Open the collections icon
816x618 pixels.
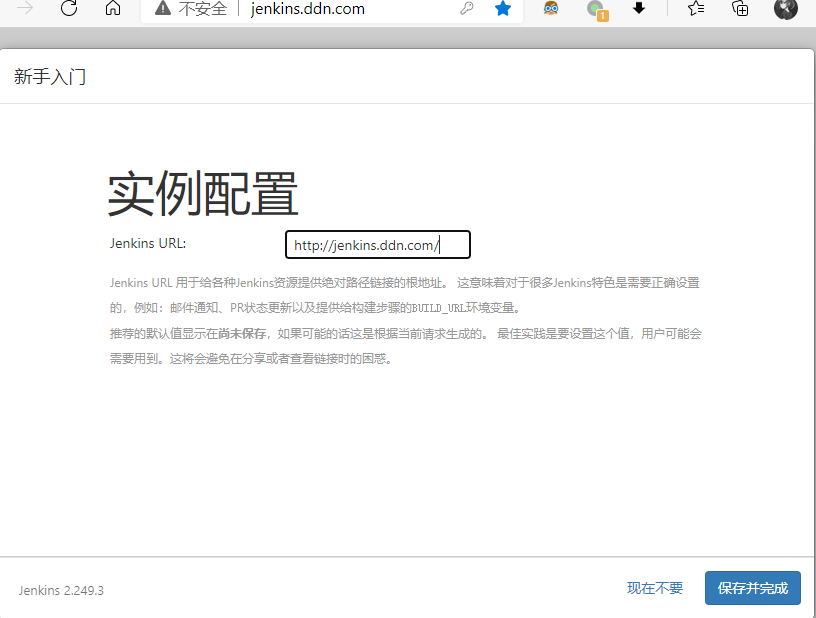click(x=740, y=8)
